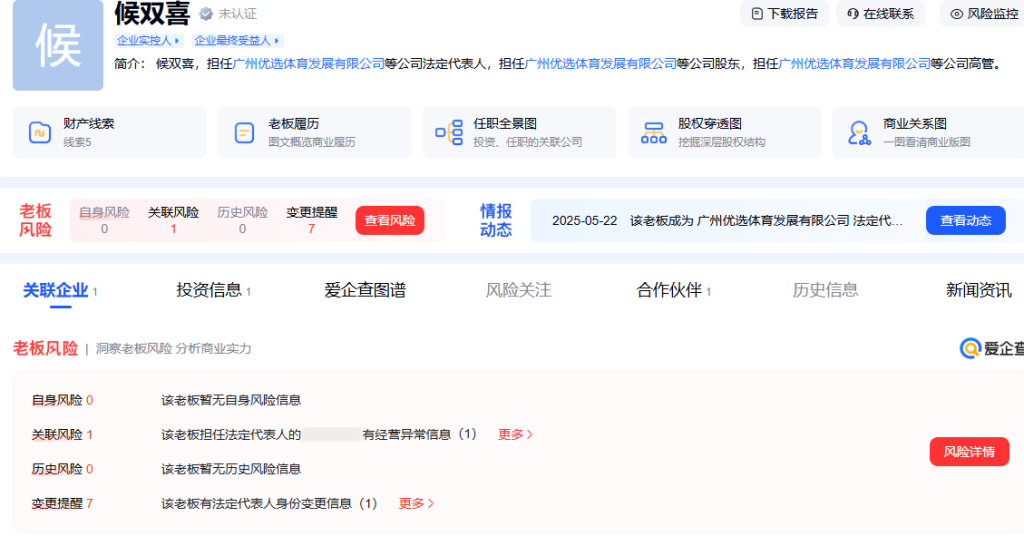
Task: Click the 爱企查 logo icon
Action: coord(970,348)
